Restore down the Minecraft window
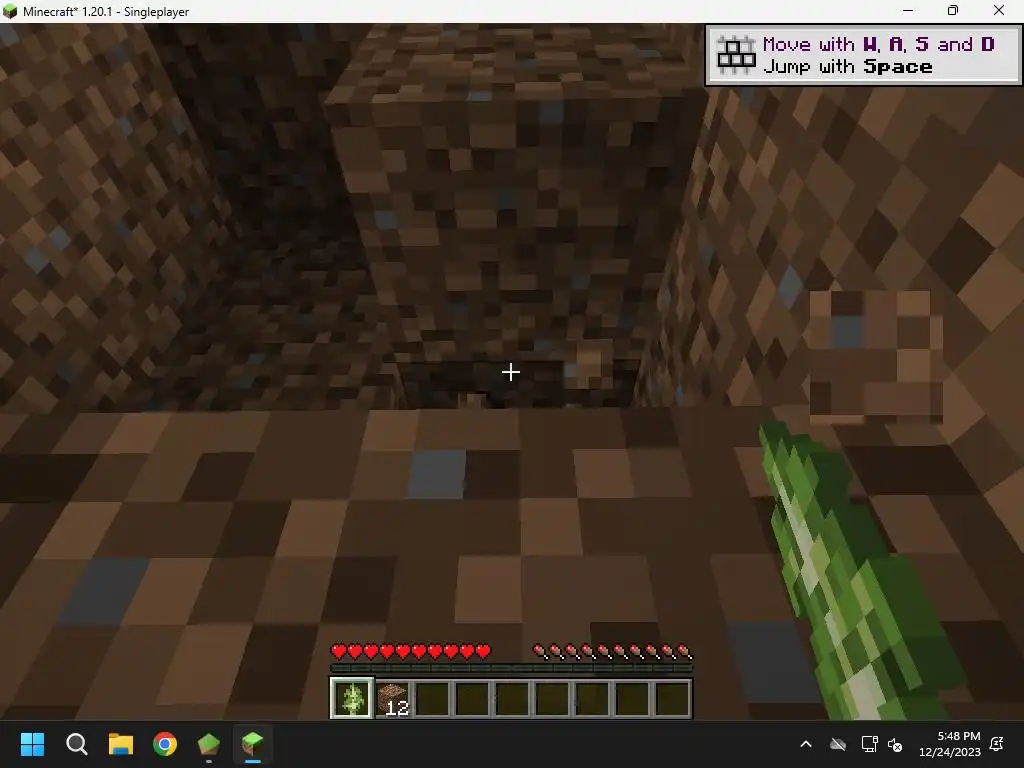 click(x=953, y=11)
